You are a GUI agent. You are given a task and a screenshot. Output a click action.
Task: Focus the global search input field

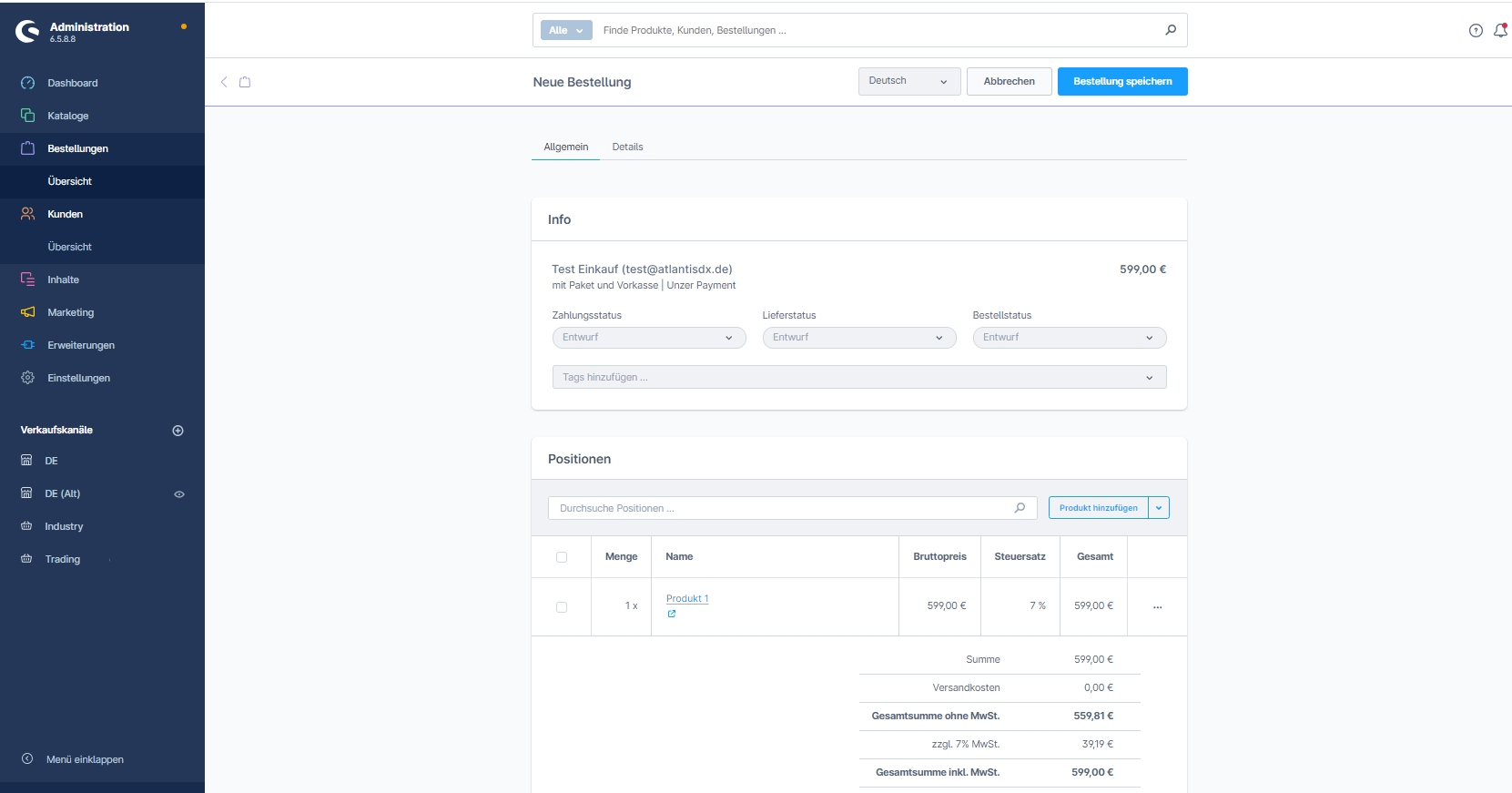[878, 30]
